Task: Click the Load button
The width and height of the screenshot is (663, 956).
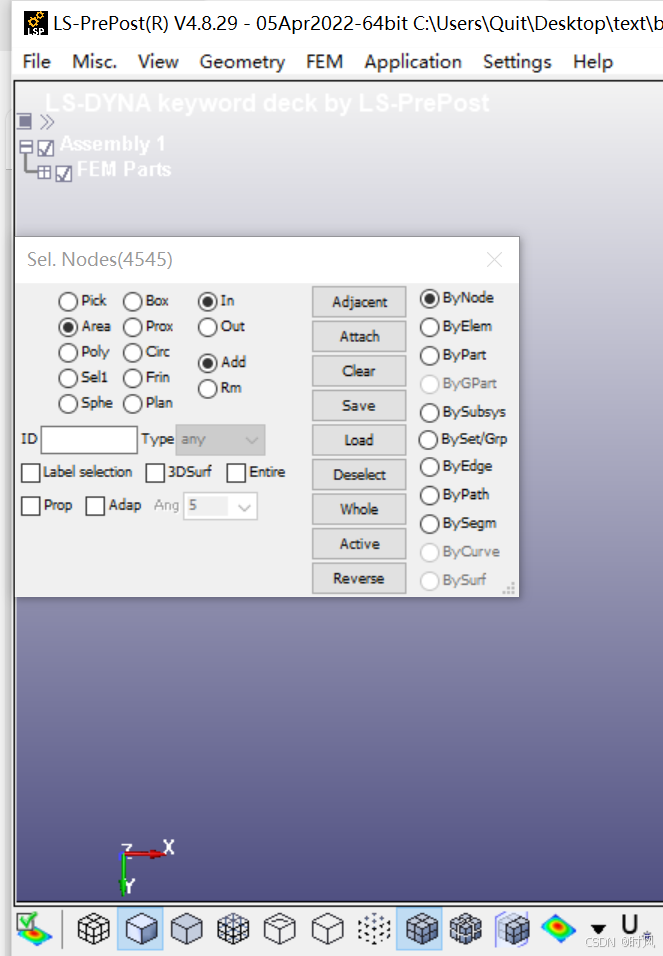Action: coord(359,440)
